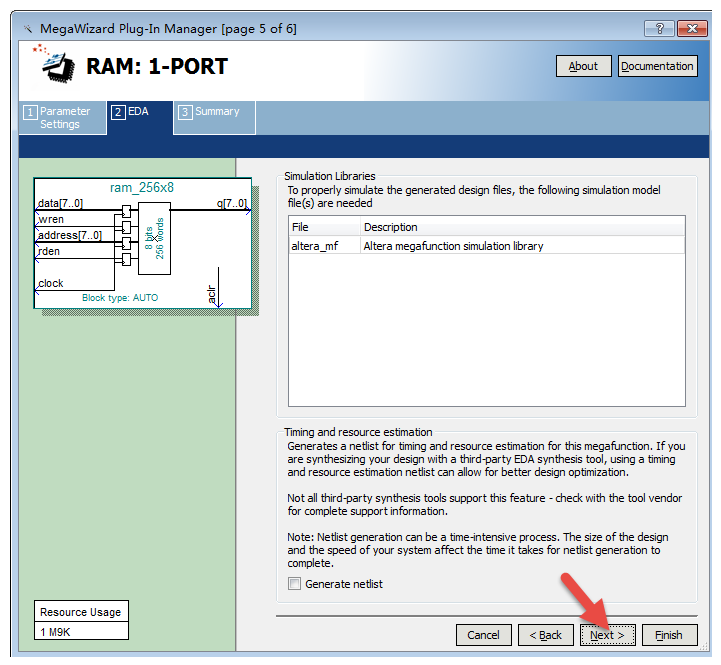Click the 8 bits 256 words memory block
Image resolution: width=721 pixels, height=665 pixels.
(x=154, y=239)
